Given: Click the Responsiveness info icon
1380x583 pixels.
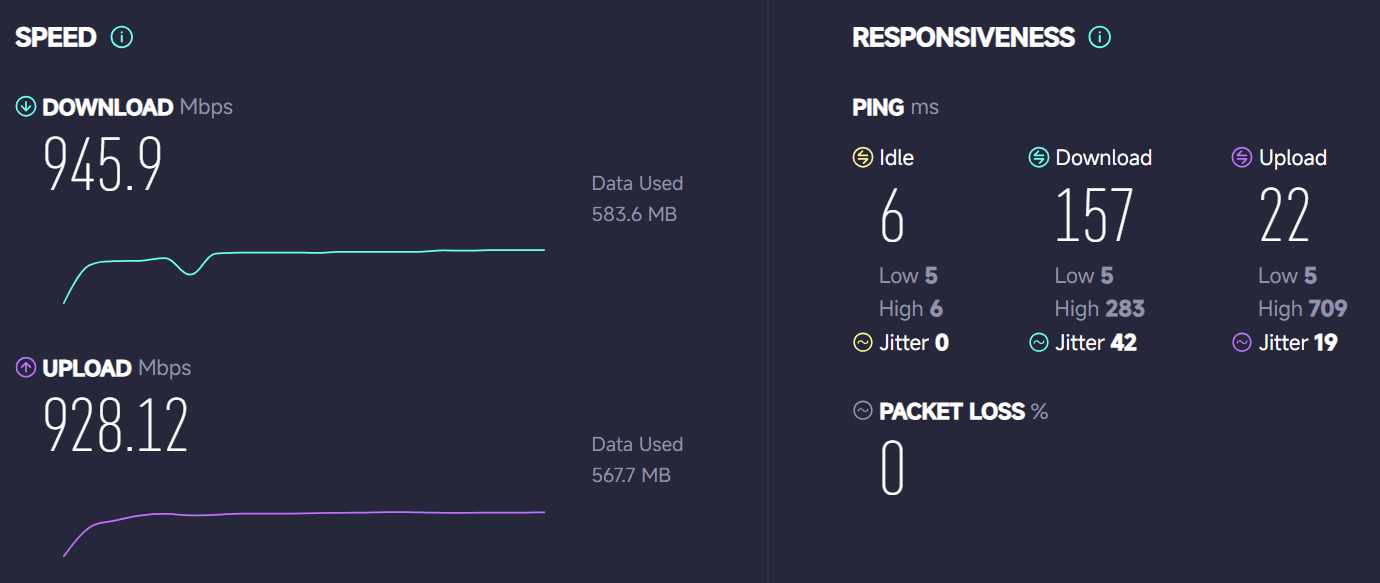Looking at the screenshot, I should (x=1100, y=38).
